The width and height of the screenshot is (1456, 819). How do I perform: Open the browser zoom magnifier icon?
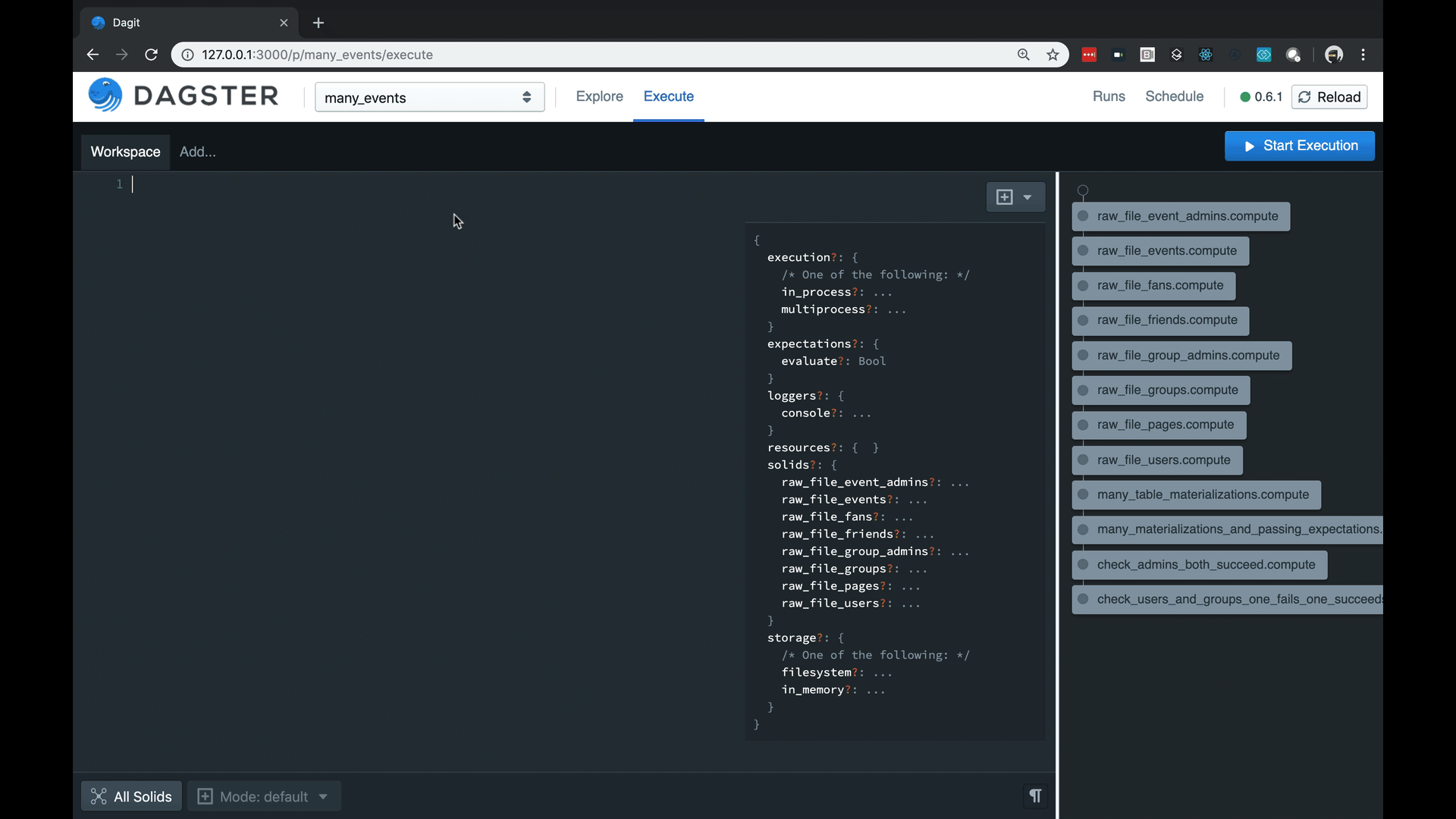click(1023, 55)
